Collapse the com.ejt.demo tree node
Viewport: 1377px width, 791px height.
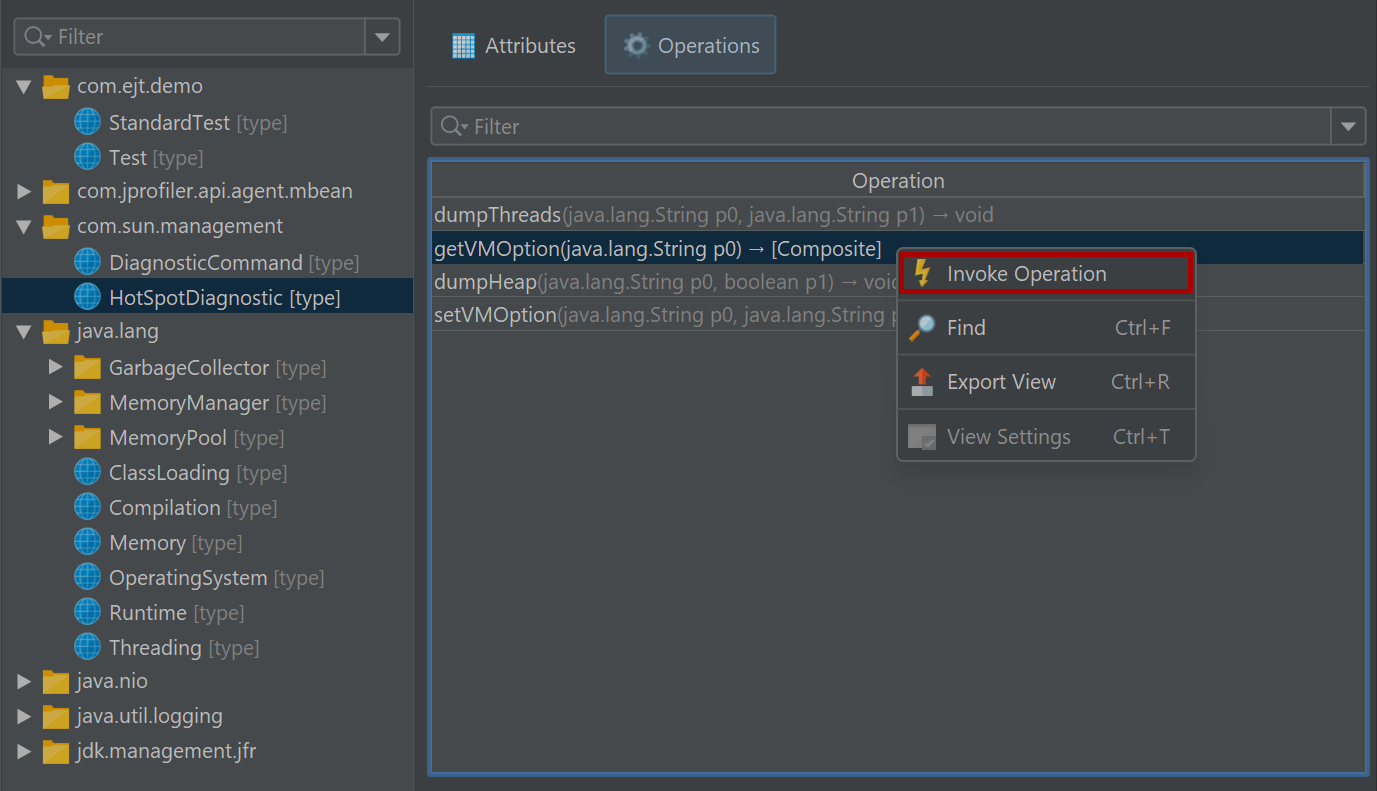(24, 87)
